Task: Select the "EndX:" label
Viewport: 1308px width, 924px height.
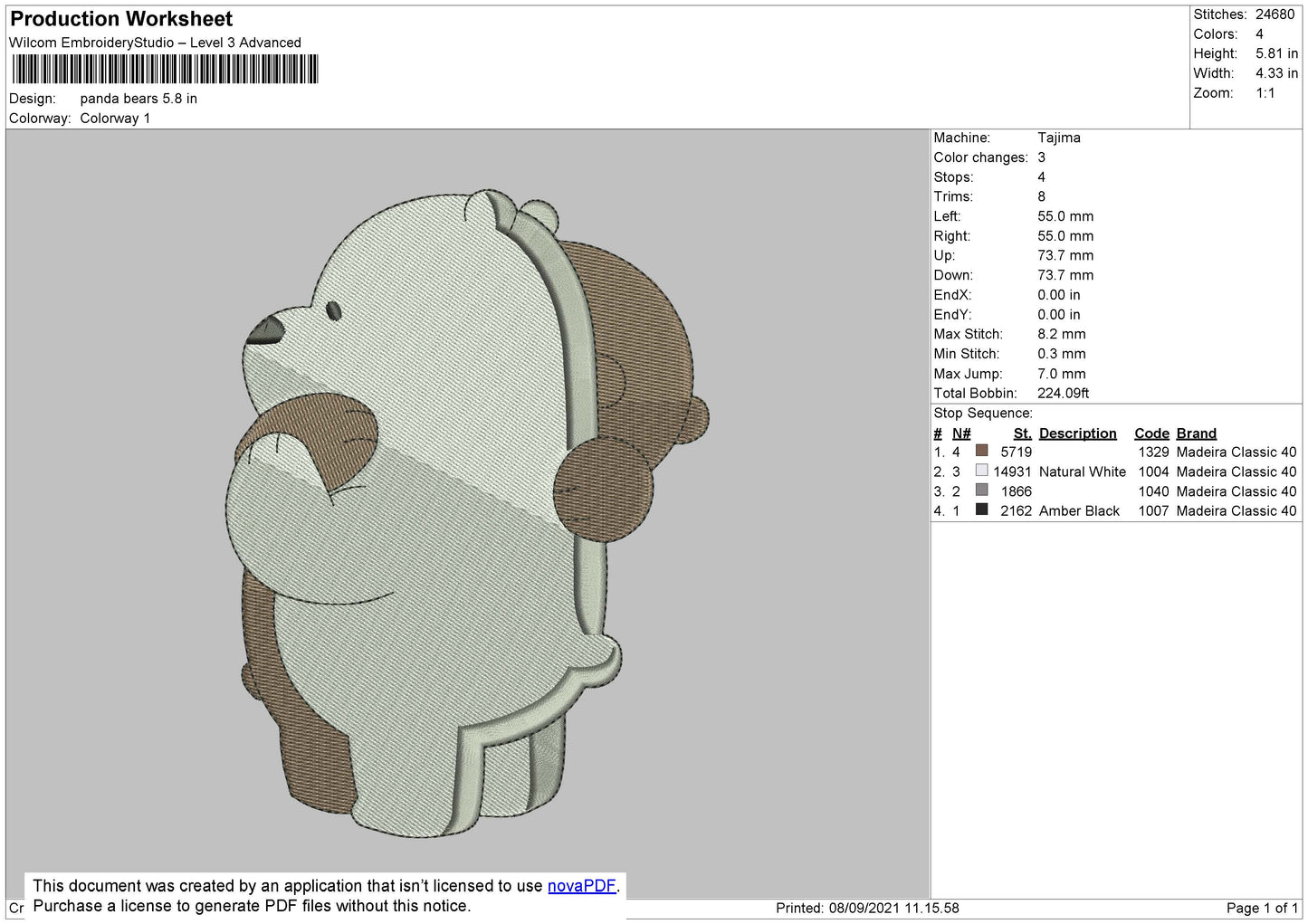Action: pos(952,295)
